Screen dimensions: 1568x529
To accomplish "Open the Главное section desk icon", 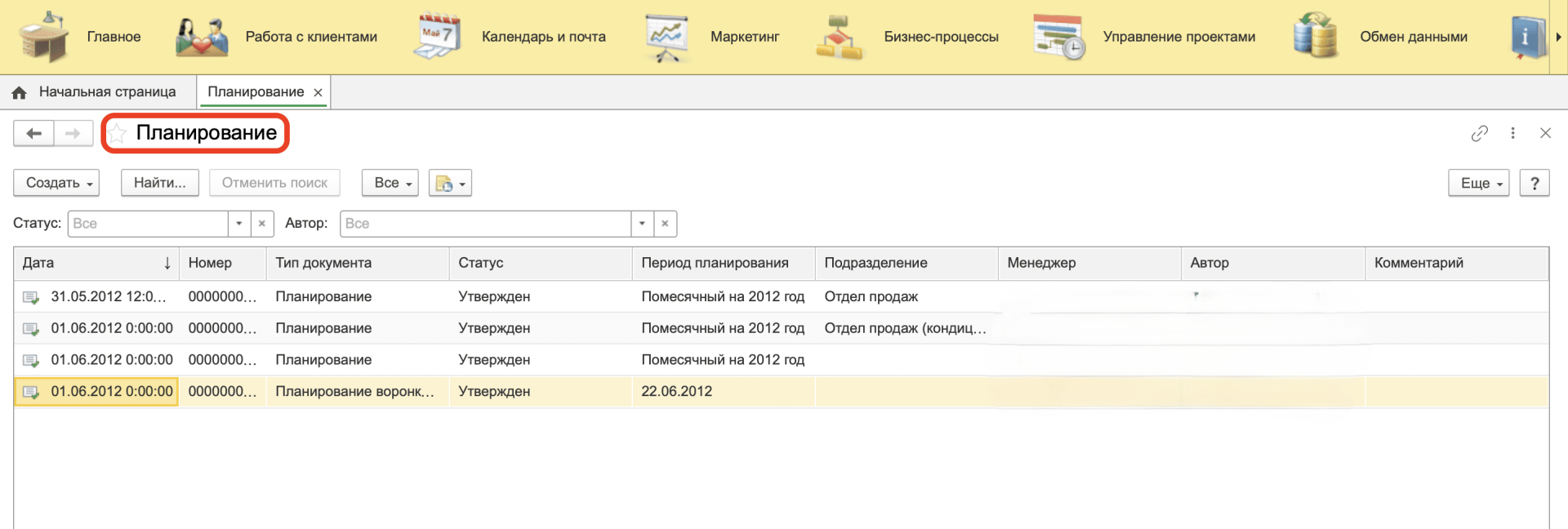I will (44, 37).
